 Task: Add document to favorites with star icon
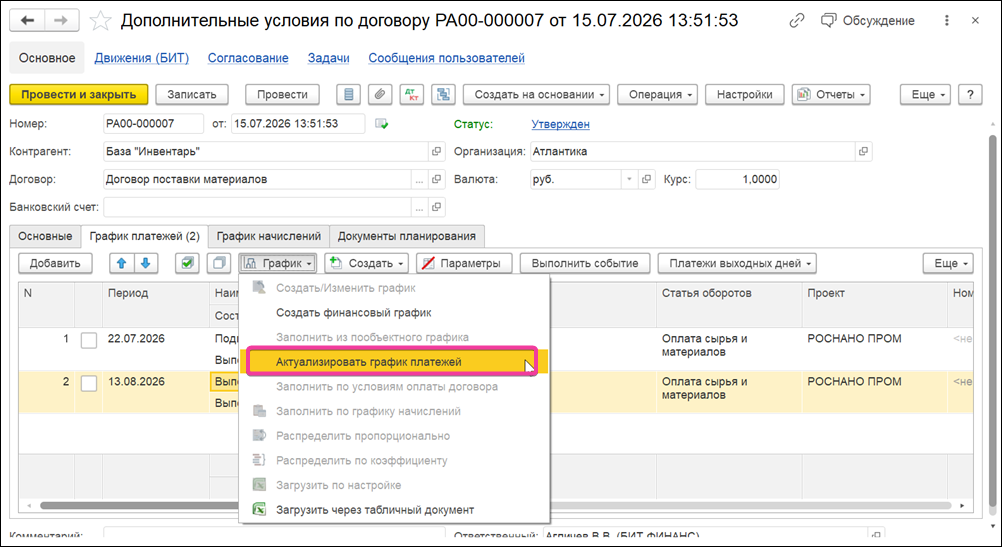coord(100,21)
